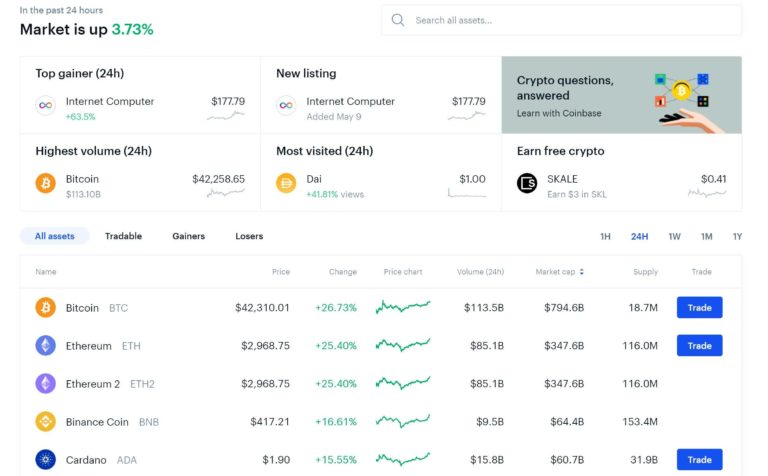Screen dimensions: 768x476
Task: Select the All assets tab
Action: [x=54, y=236]
